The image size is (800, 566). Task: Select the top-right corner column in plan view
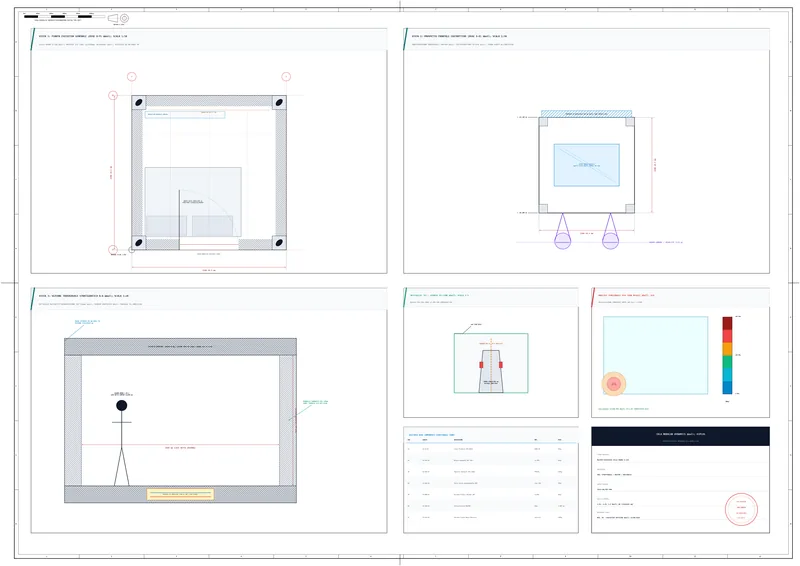tap(279, 103)
